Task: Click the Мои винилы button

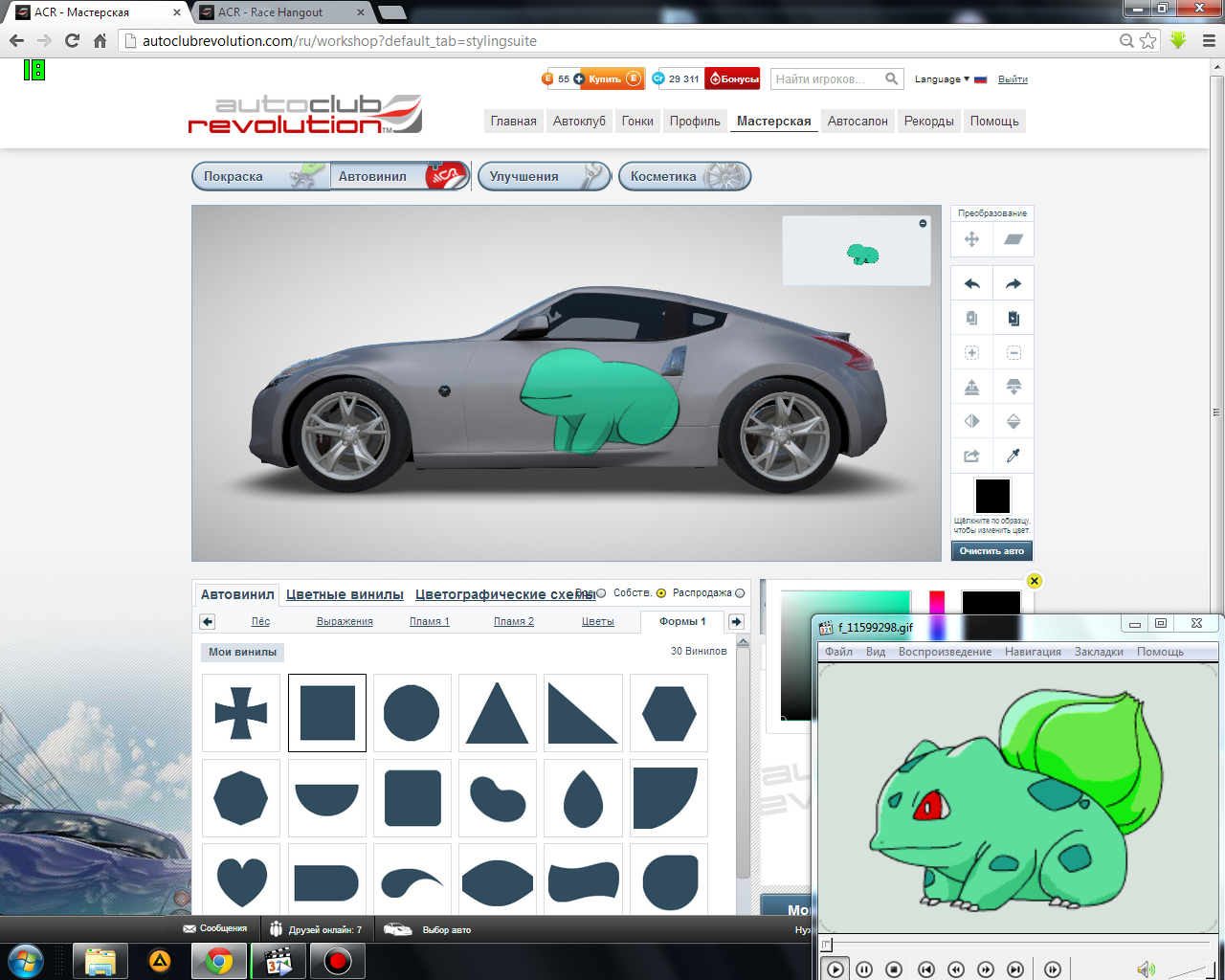Action: click(242, 652)
